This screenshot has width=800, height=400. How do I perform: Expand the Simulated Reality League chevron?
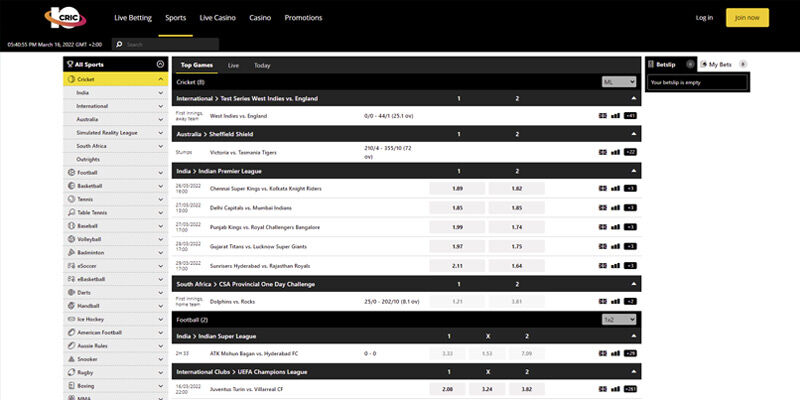pos(160,133)
